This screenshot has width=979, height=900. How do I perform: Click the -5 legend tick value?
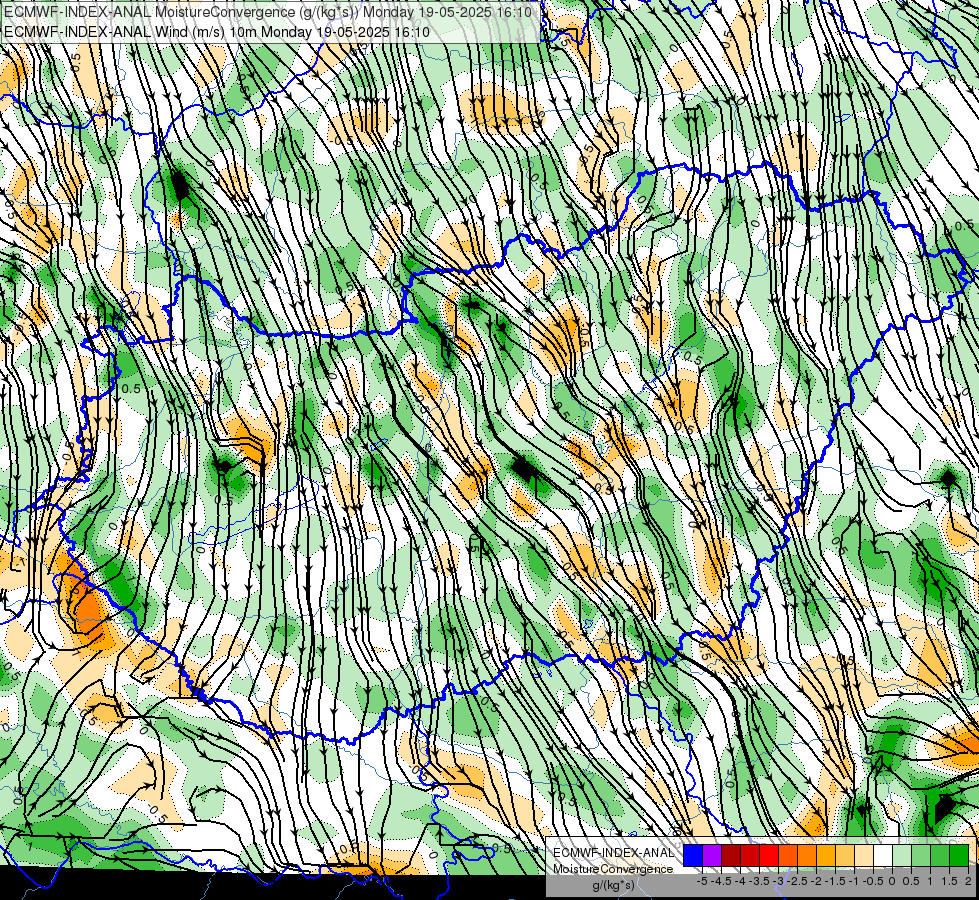pyautogui.click(x=702, y=881)
